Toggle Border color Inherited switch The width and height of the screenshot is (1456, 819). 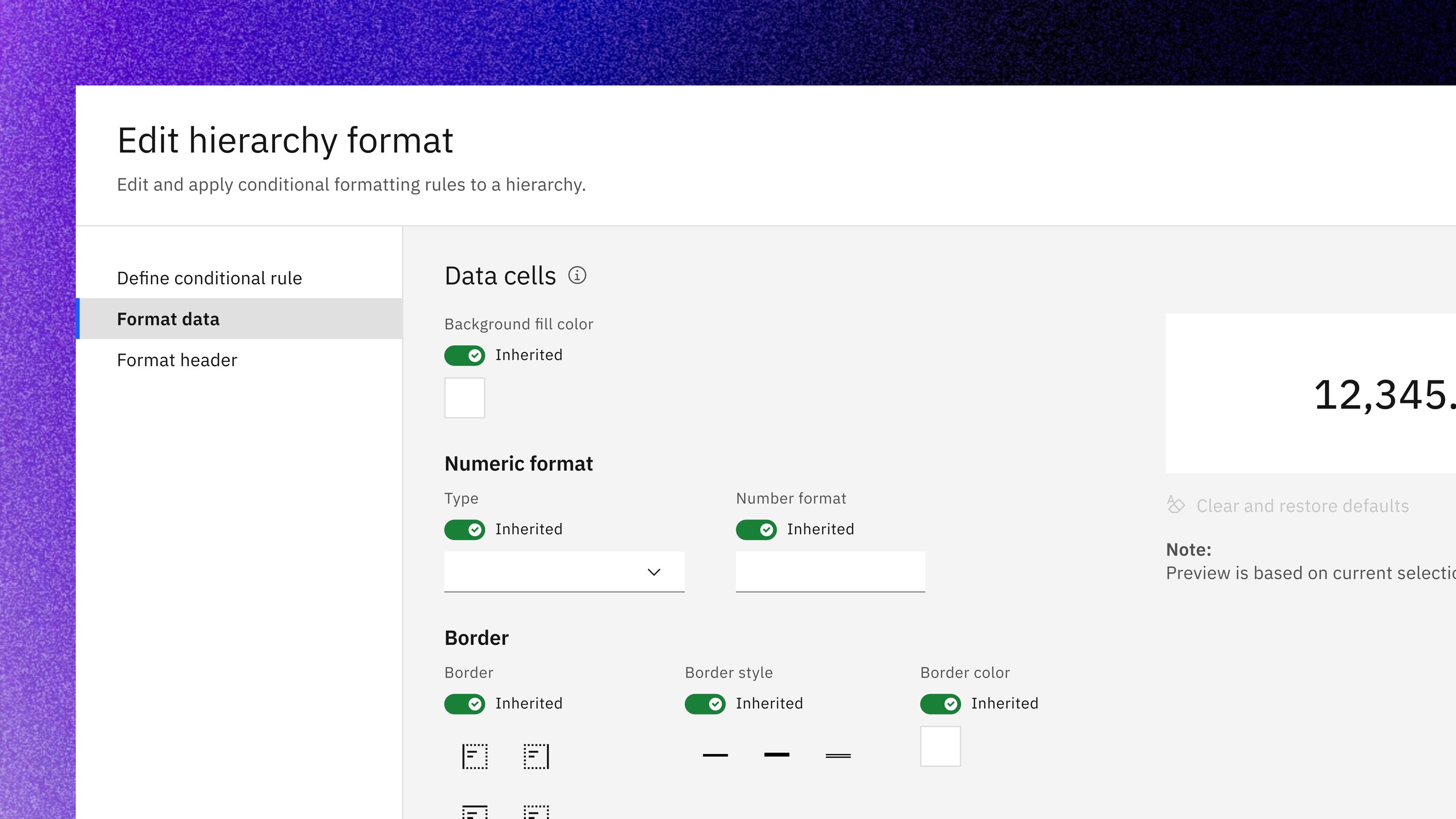(x=941, y=704)
